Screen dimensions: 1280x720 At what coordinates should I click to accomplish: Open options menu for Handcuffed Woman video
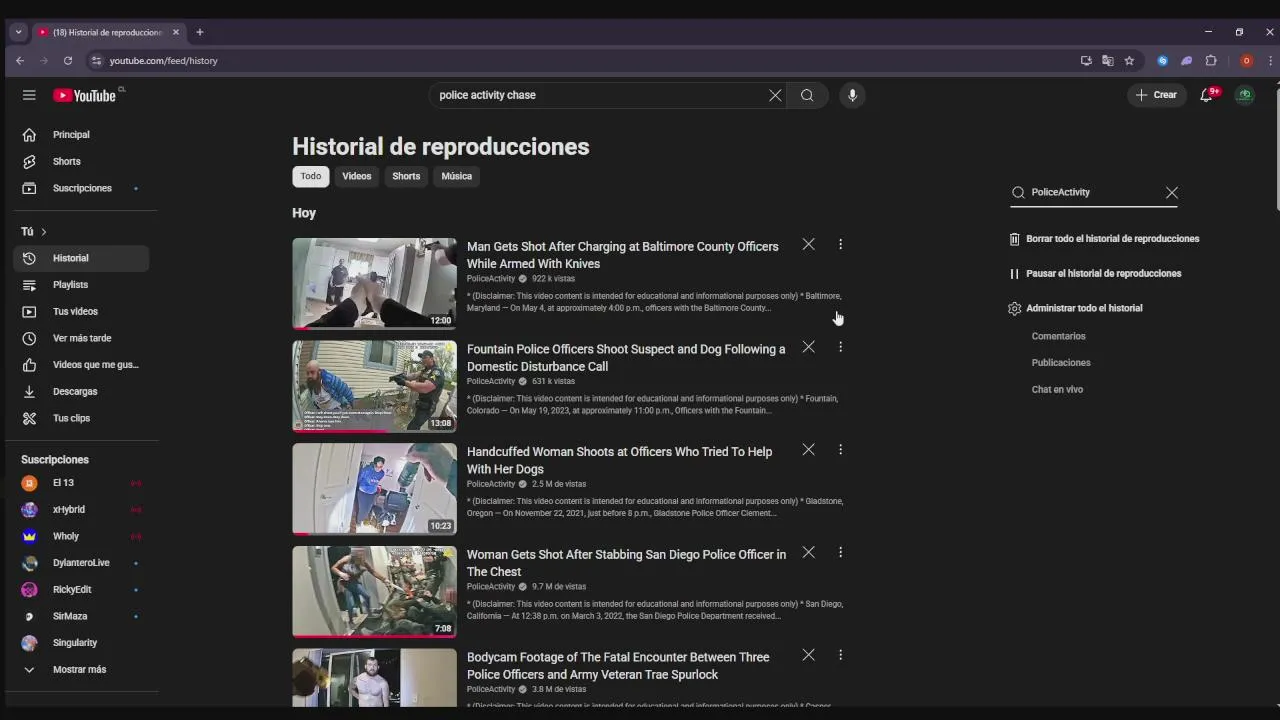coord(840,450)
